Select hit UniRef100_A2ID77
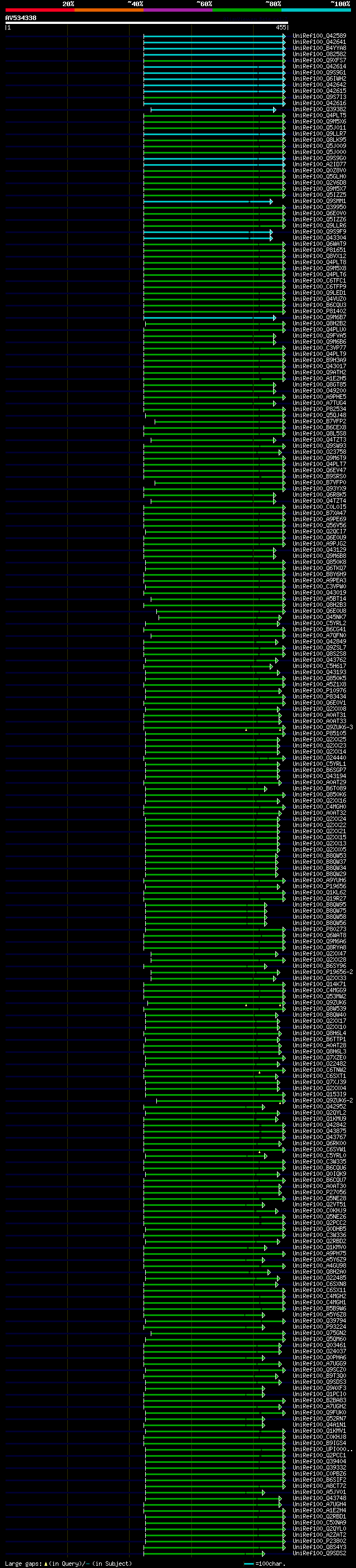356x1568 pixels. 319,164
